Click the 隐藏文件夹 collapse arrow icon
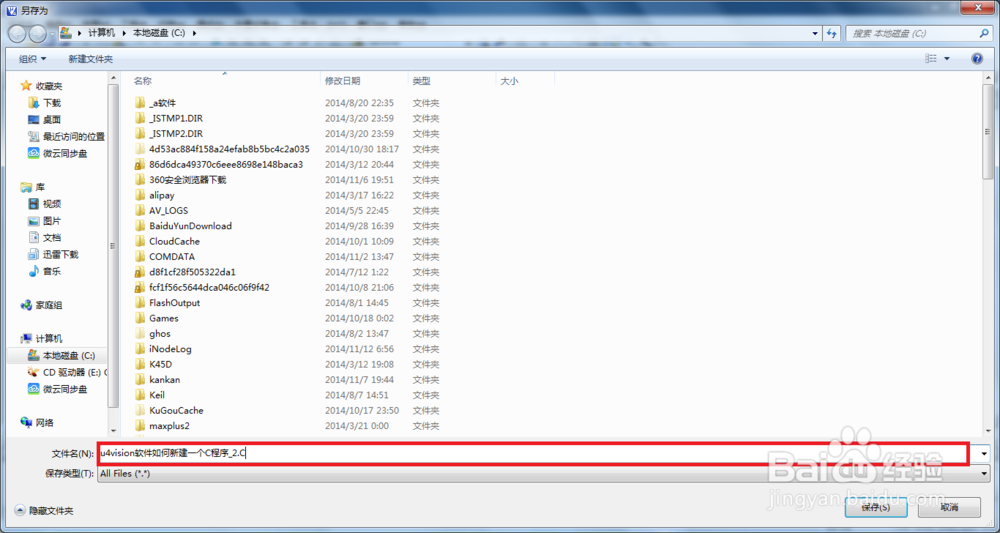This screenshot has height=533, width=1000. 20,511
